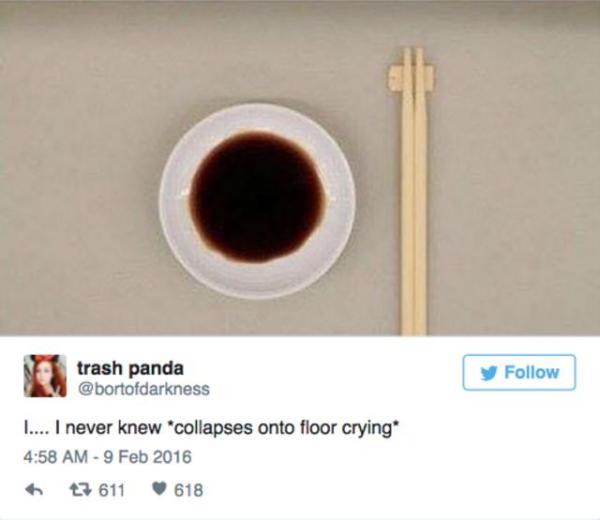
Task: View the 611 retweets count
Action: 112,490
